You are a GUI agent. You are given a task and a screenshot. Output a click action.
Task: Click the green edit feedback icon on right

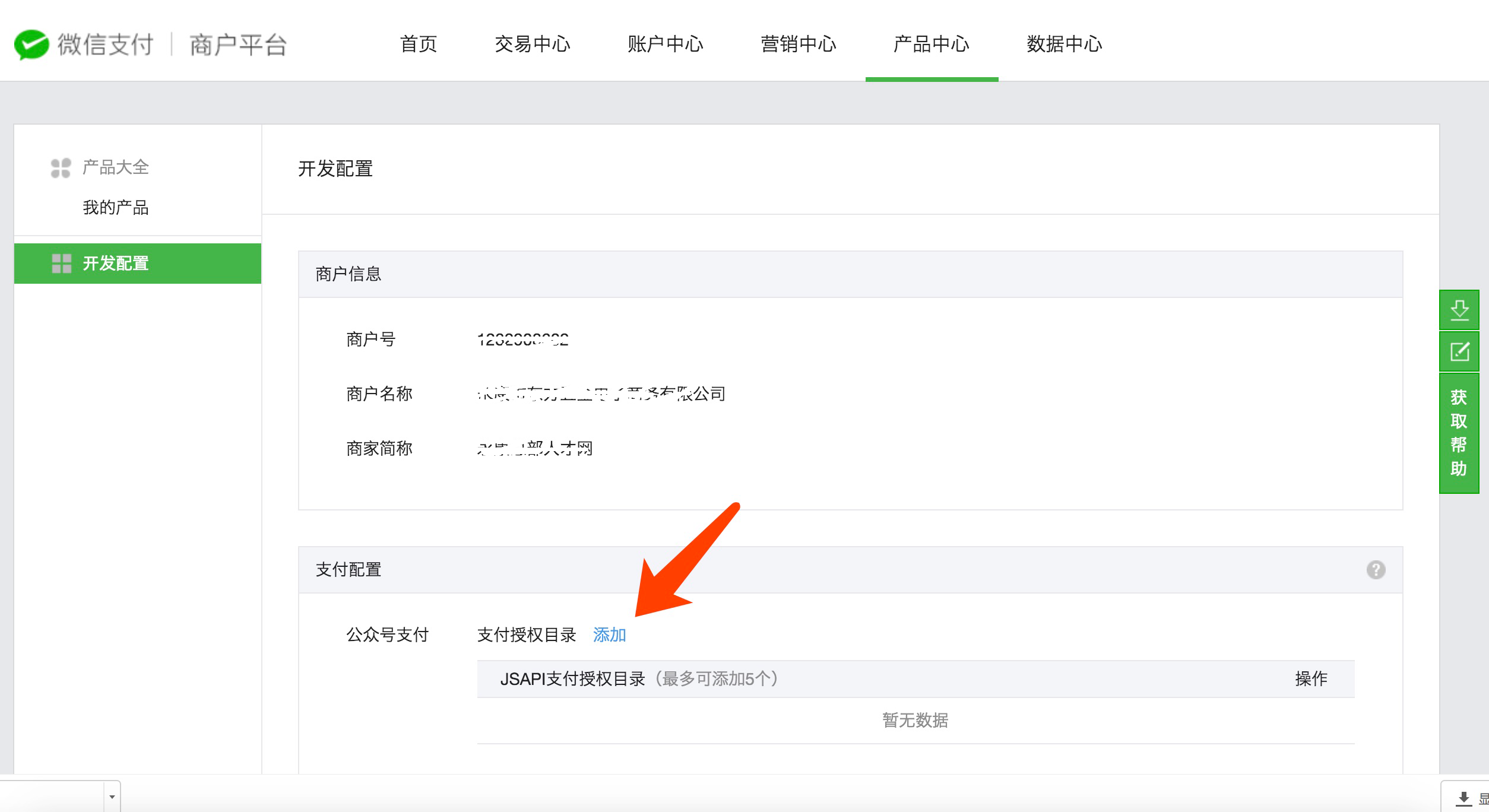pos(1459,351)
